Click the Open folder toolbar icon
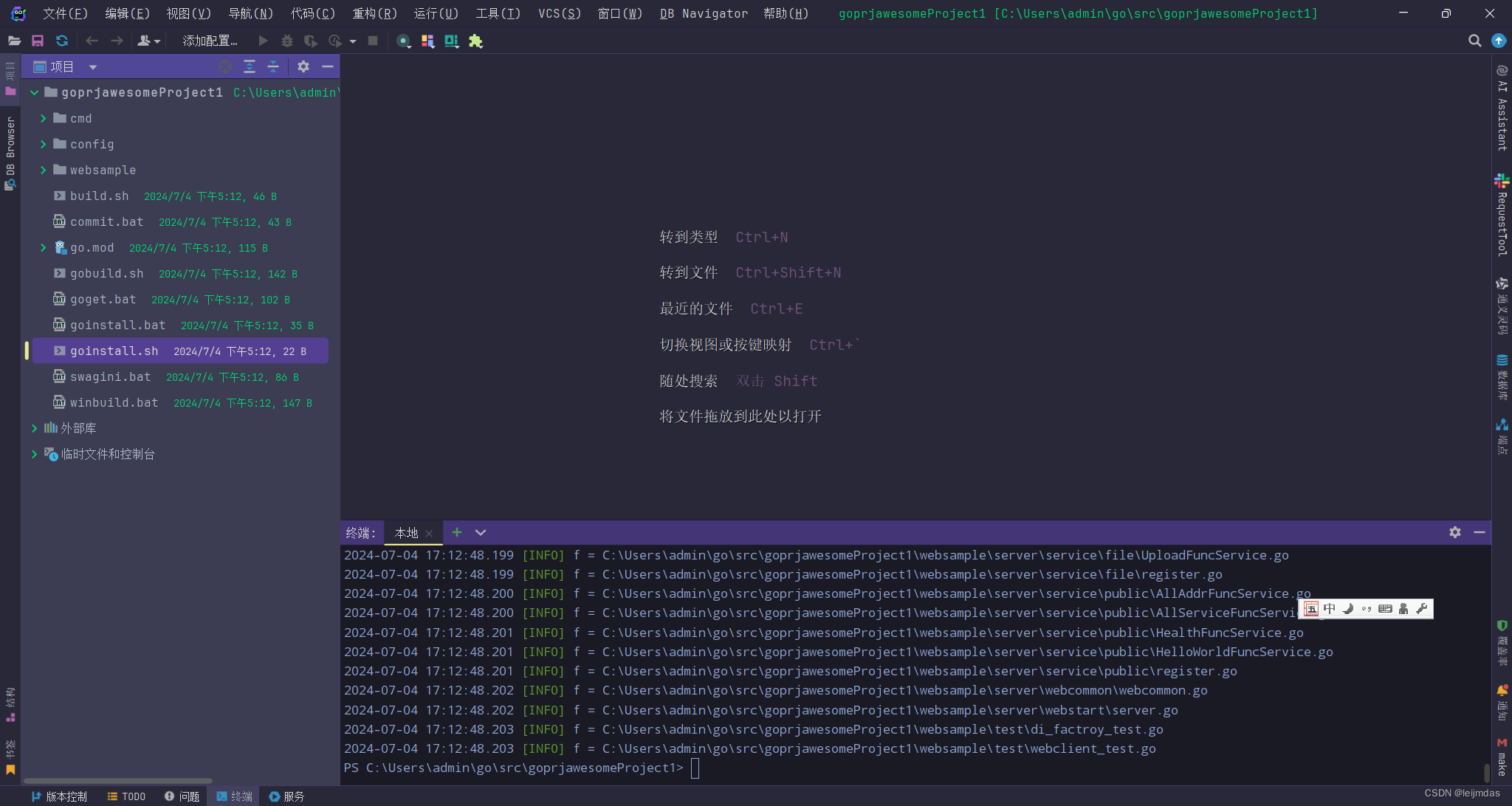This screenshot has width=1512, height=806. click(14, 41)
